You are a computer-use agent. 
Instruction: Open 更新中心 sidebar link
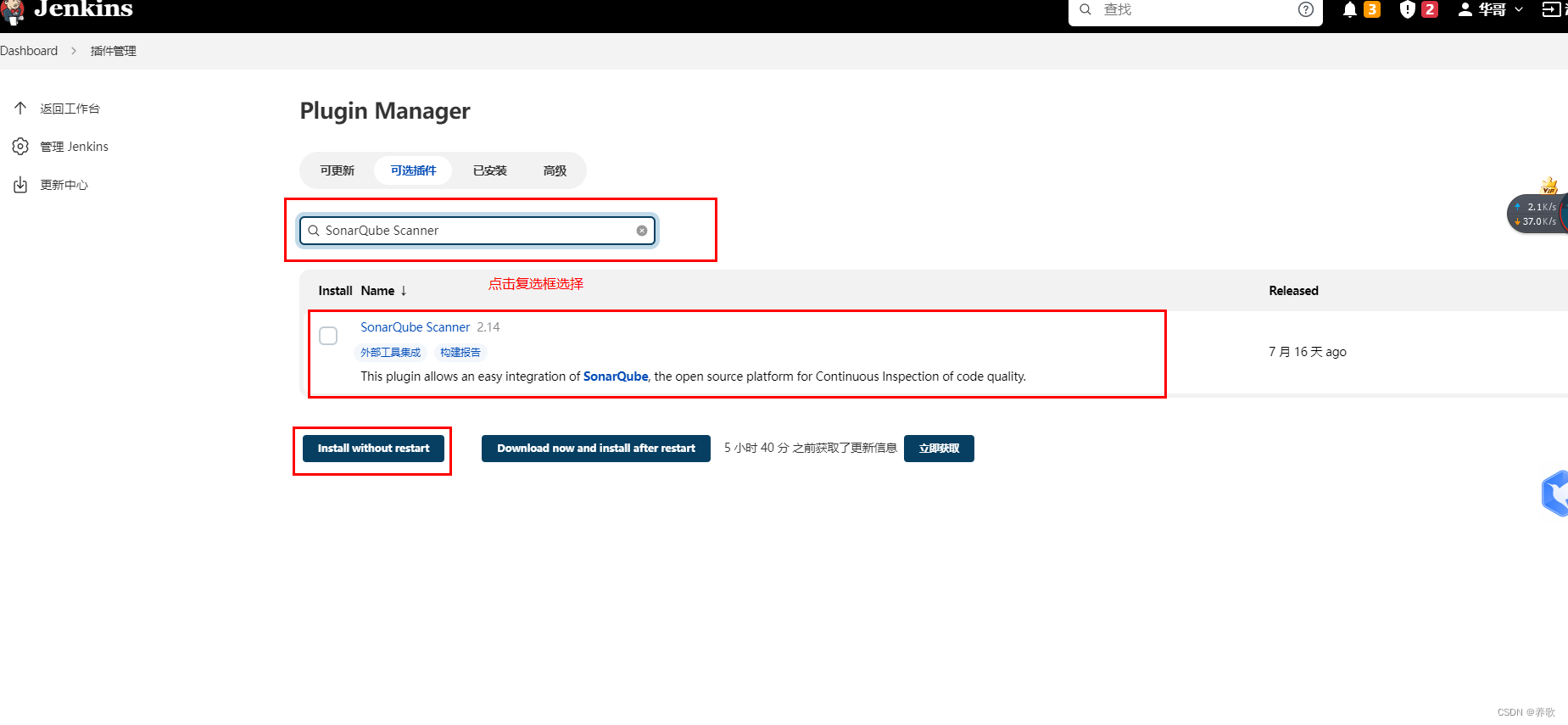[64, 185]
